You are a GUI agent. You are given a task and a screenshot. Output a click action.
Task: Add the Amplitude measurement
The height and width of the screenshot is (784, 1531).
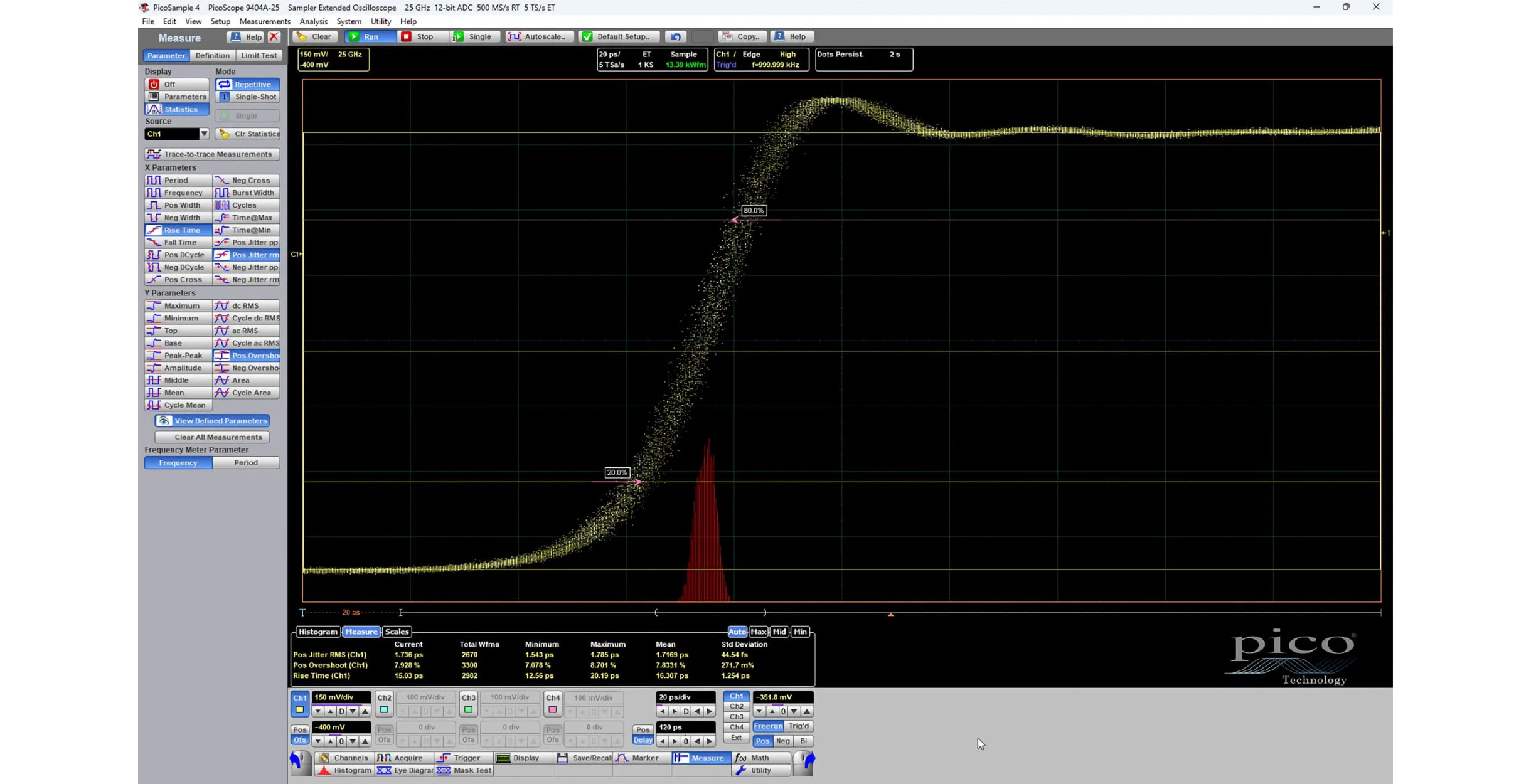(178, 368)
